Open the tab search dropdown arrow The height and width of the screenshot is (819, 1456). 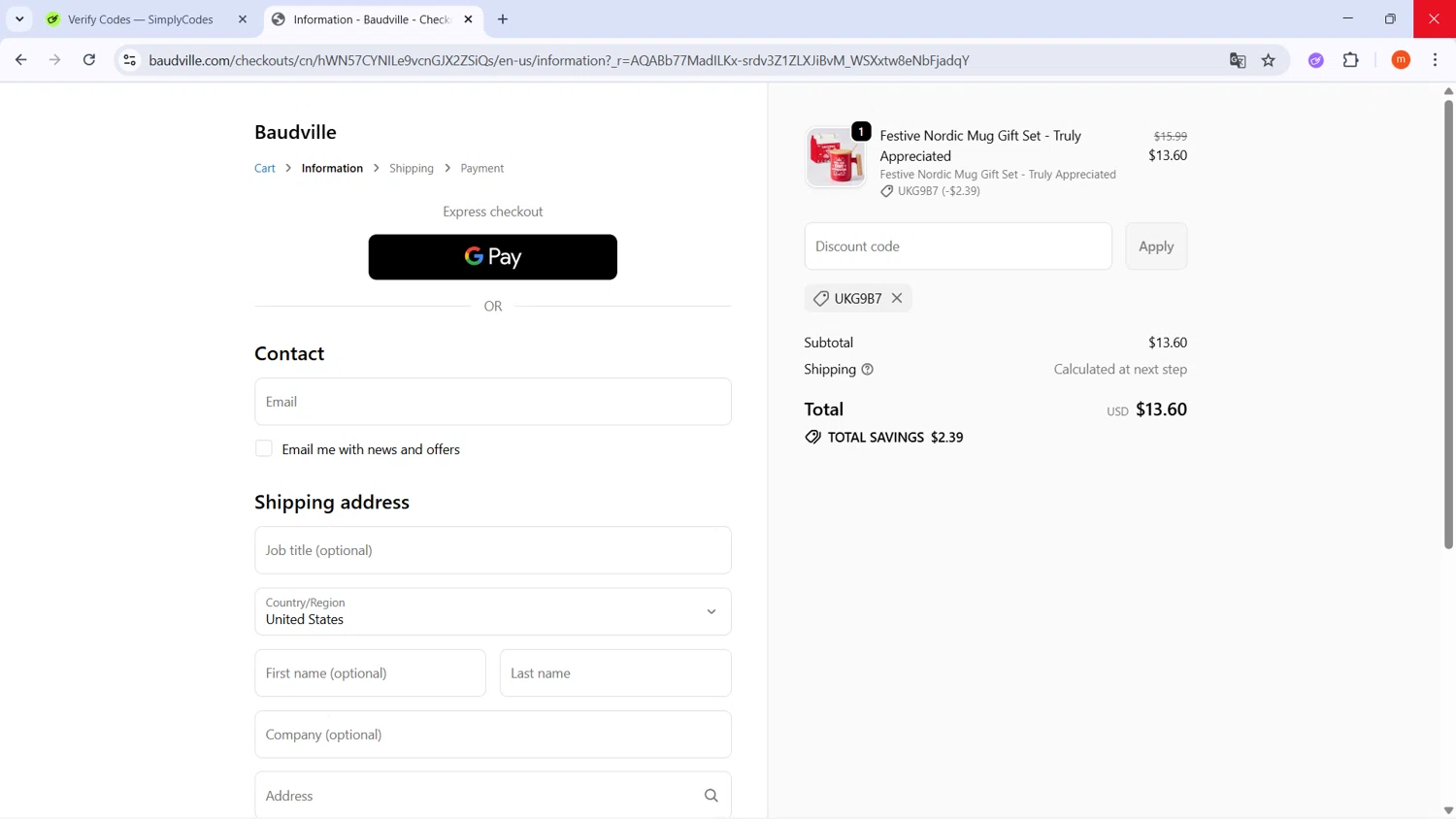(x=19, y=19)
